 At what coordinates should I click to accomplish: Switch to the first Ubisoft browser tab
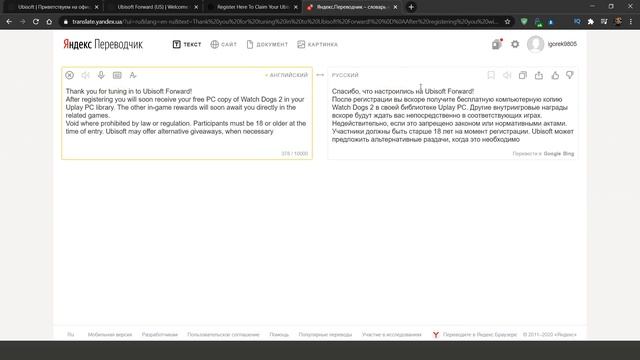click(53, 7)
